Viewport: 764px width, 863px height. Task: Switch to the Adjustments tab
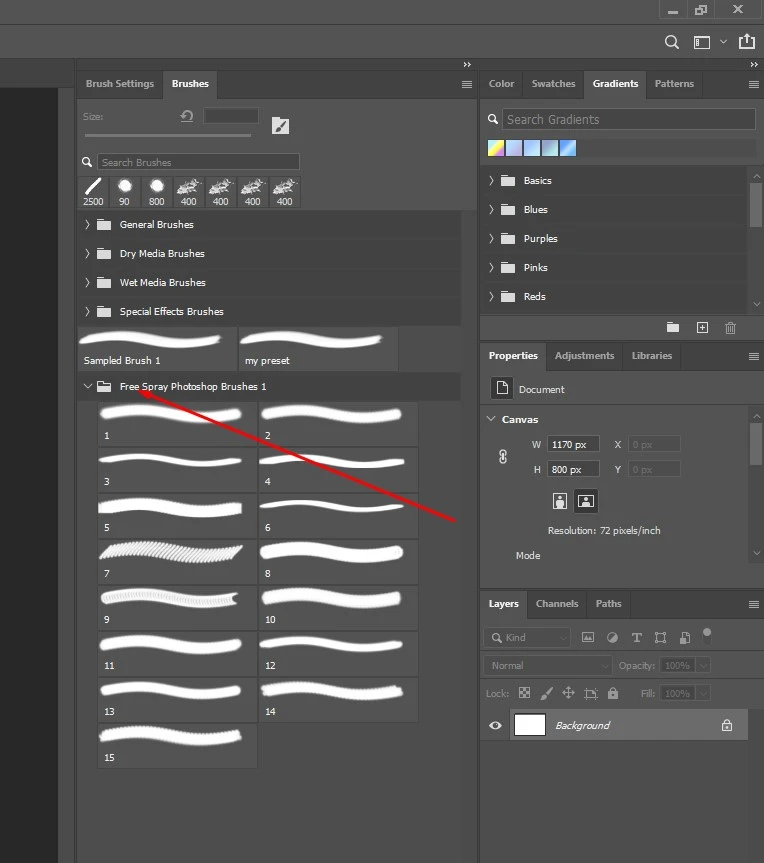585,356
